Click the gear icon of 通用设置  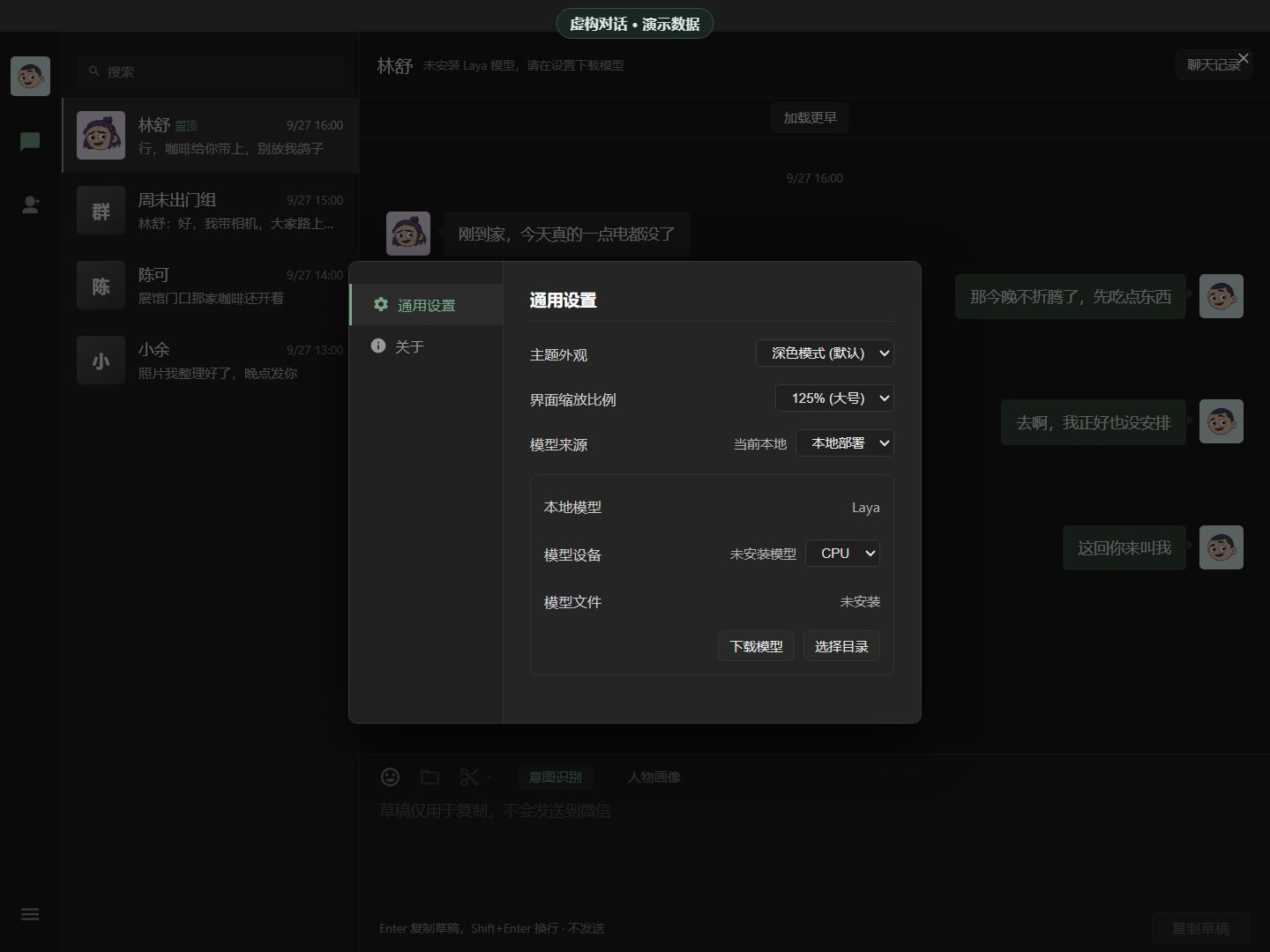tap(381, 304)
